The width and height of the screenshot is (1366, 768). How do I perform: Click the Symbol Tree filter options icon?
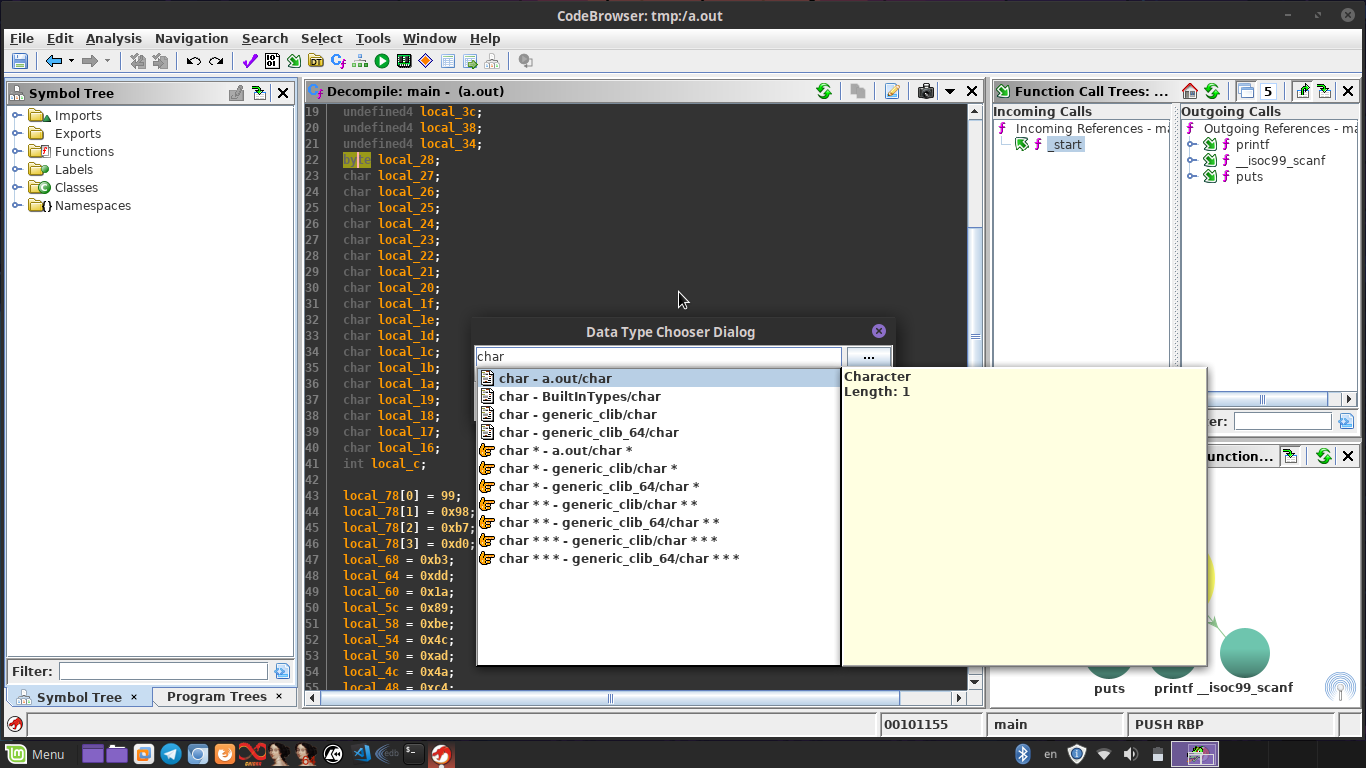coord(282,671)
